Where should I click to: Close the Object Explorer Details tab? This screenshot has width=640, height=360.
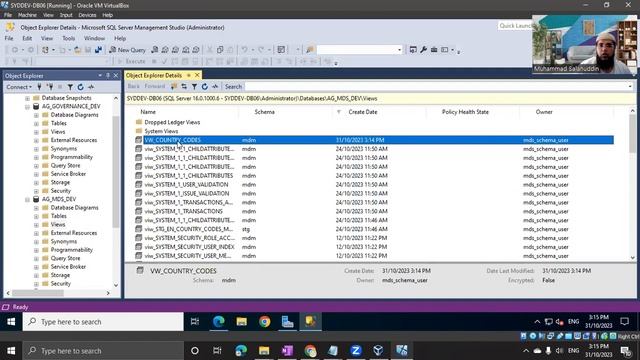pos(197,76)
